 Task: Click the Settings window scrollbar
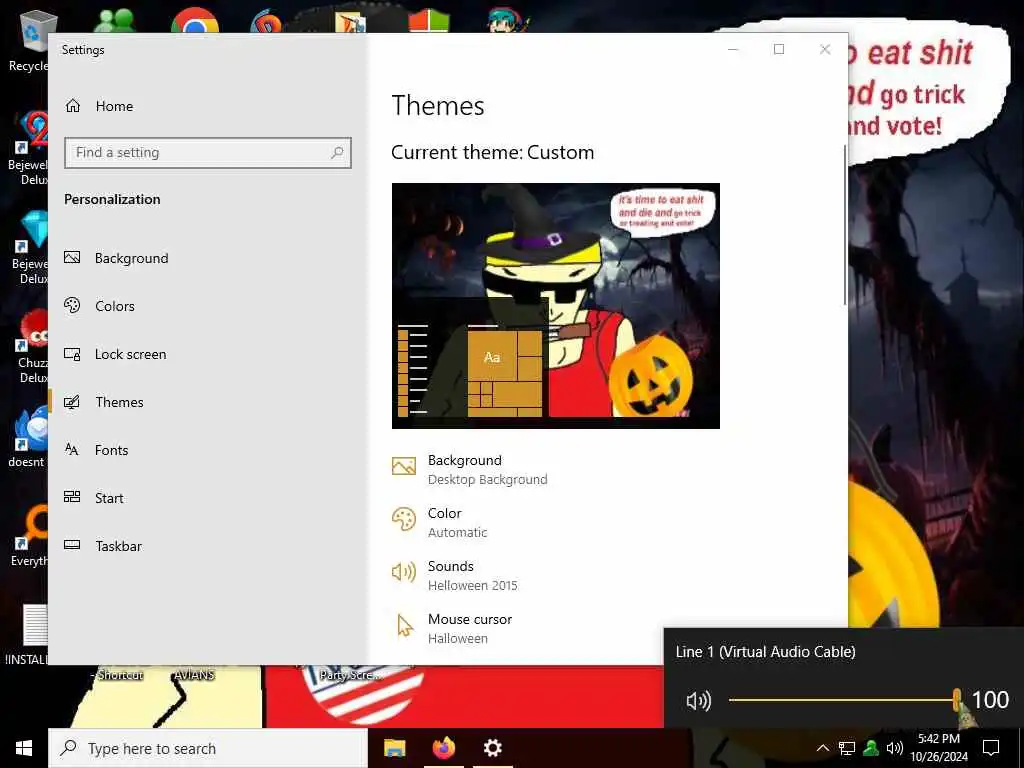(845, 225)
